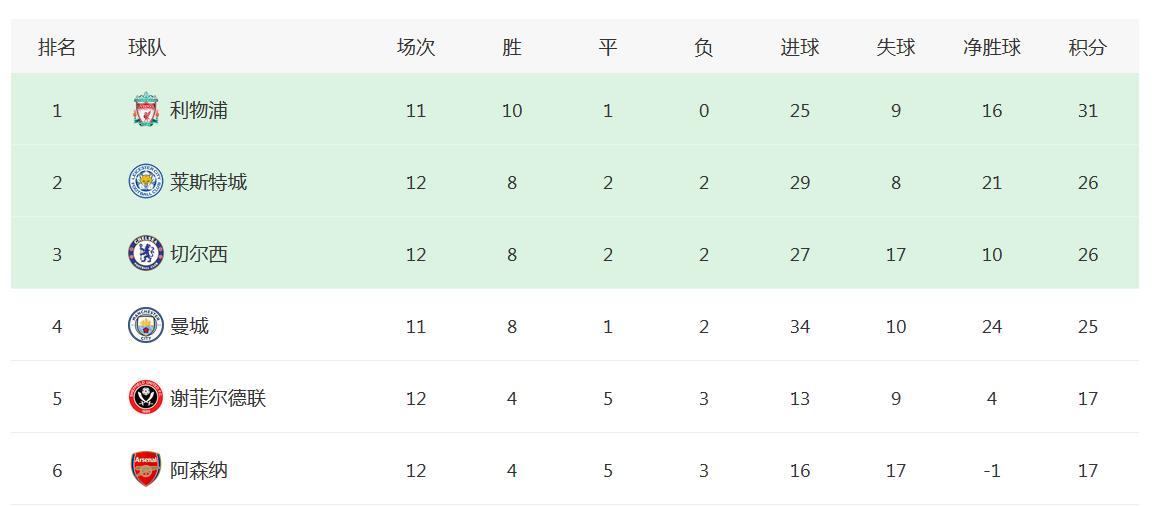
Task: Open the 利物浦 team link
Action: pyautogui.click(x=199, y=110)
